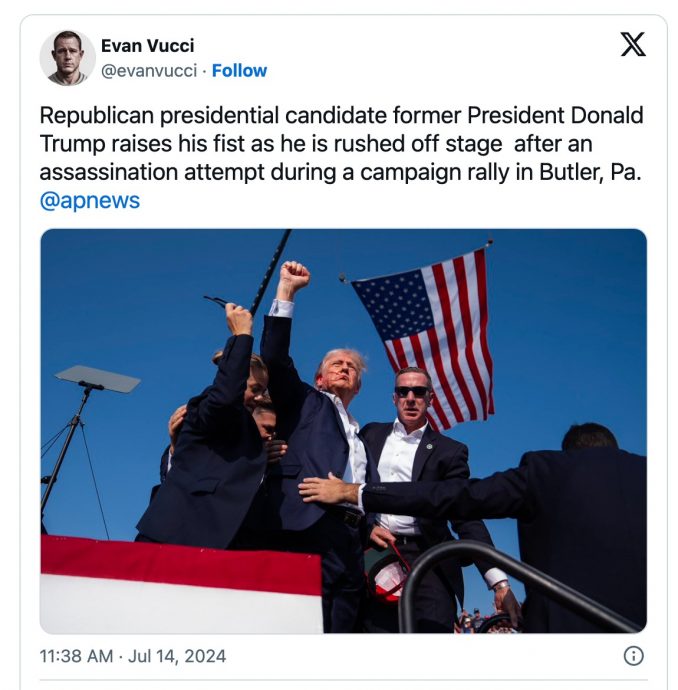
Task: Click the @evanvucci handle
Action: point(149,71)
